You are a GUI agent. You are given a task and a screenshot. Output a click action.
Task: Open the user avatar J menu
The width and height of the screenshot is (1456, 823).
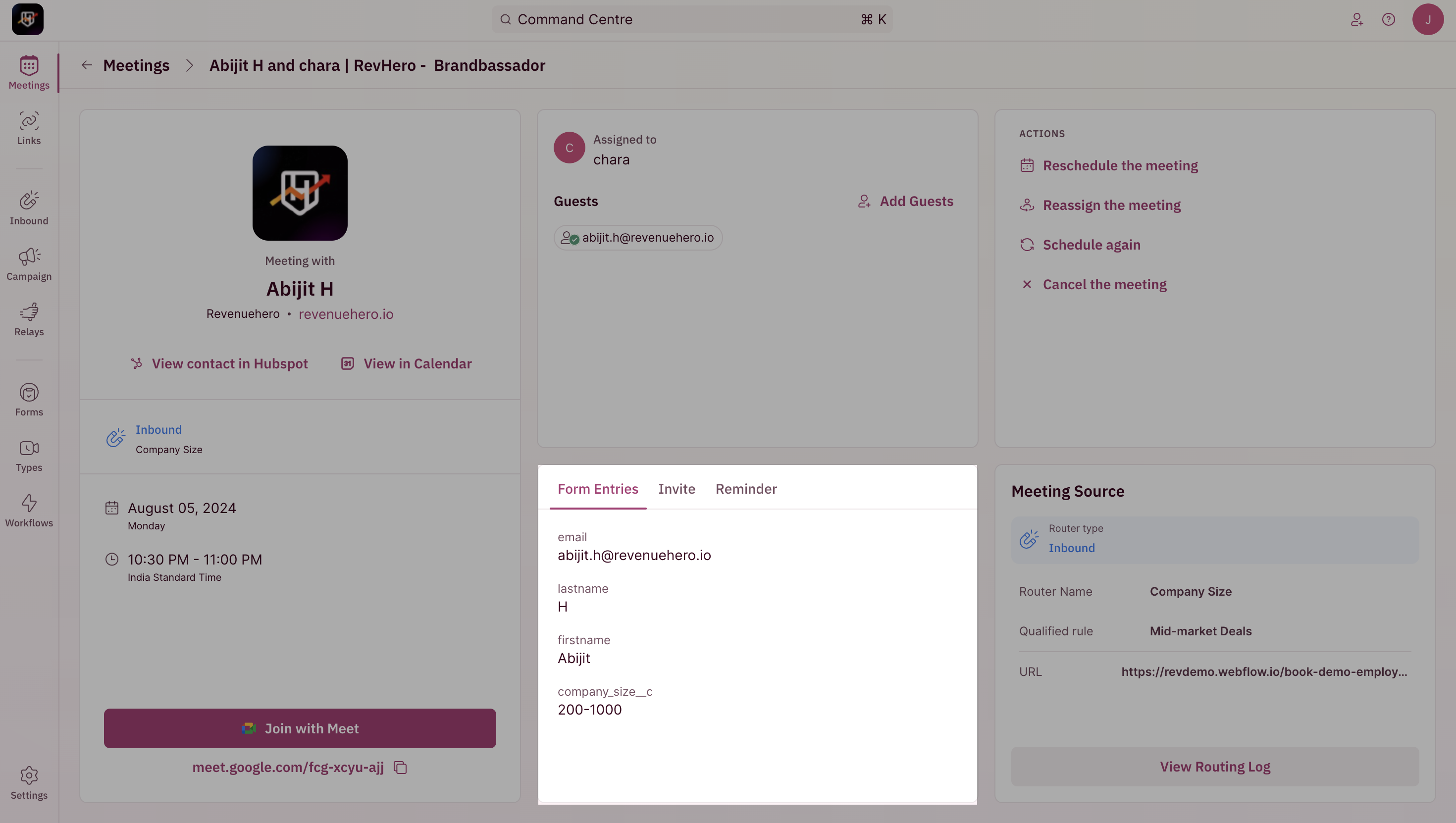point(1428,19)
